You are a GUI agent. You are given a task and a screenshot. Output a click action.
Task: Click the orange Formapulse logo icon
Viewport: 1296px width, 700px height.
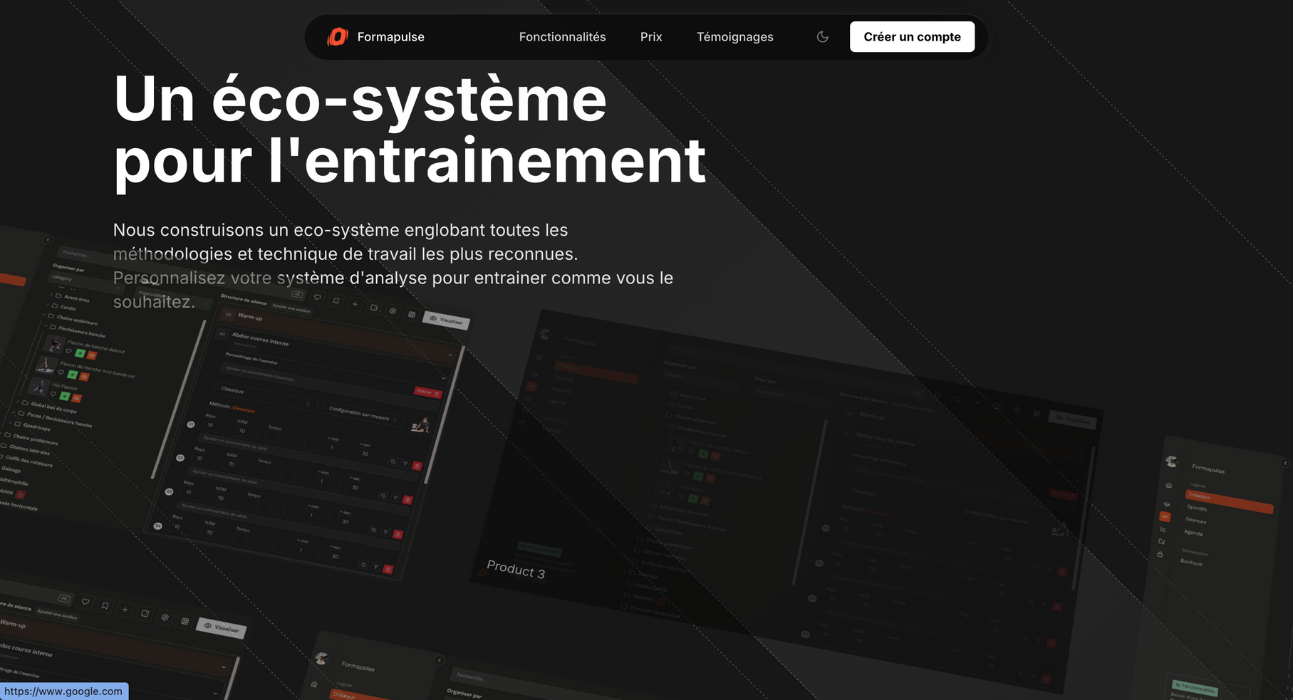coord(338,37)
